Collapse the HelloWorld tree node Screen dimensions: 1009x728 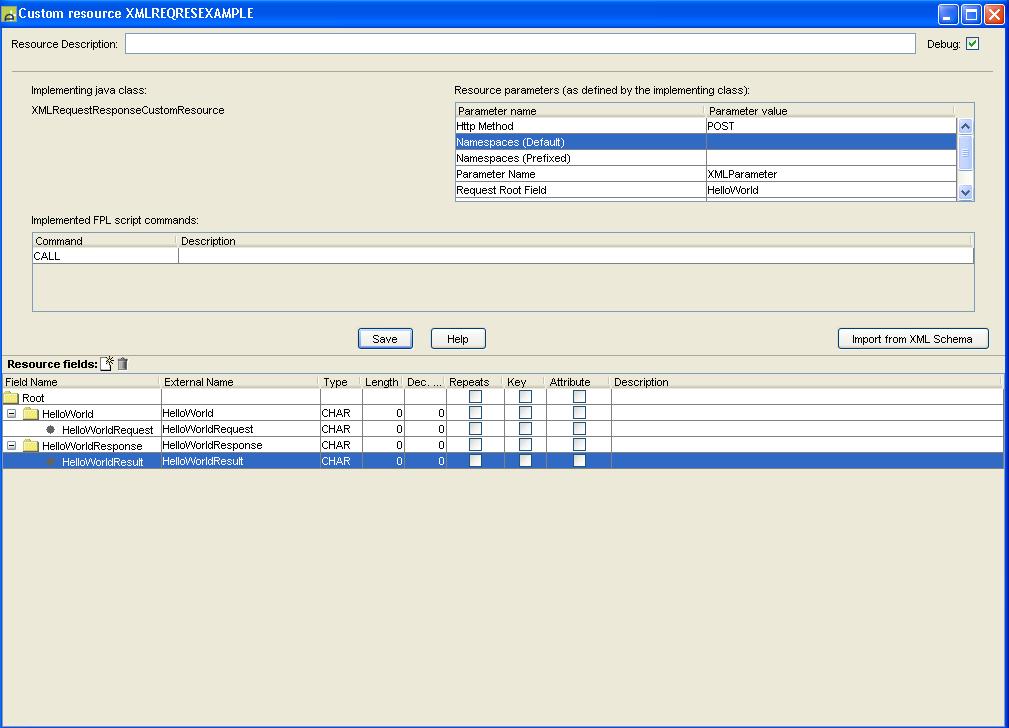12,414
